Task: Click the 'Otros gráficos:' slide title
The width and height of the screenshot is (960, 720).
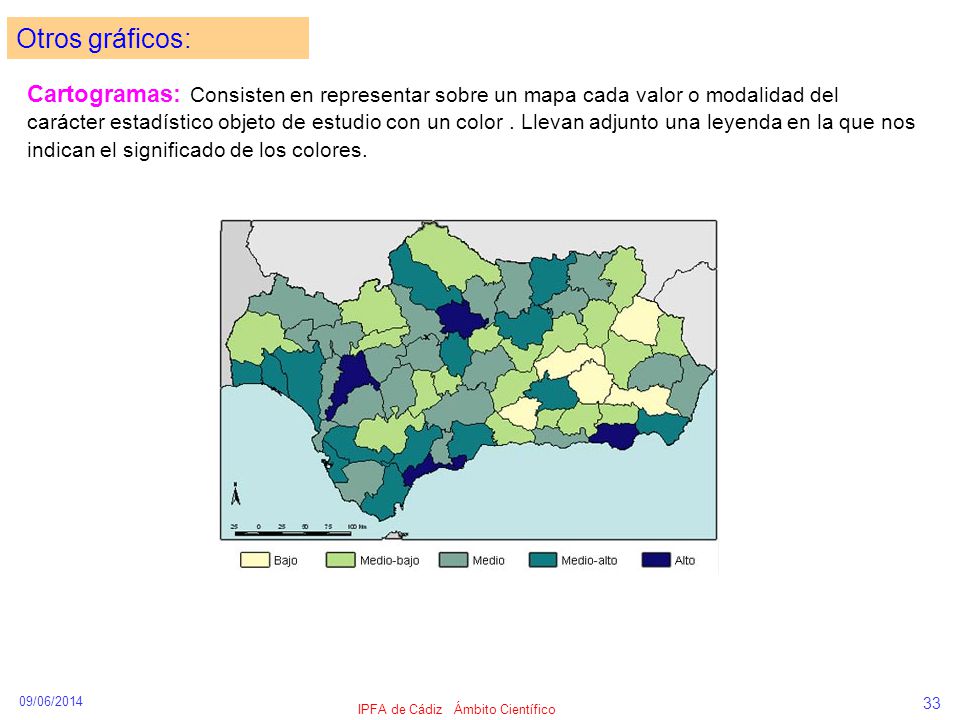Action: coord(103,39)
